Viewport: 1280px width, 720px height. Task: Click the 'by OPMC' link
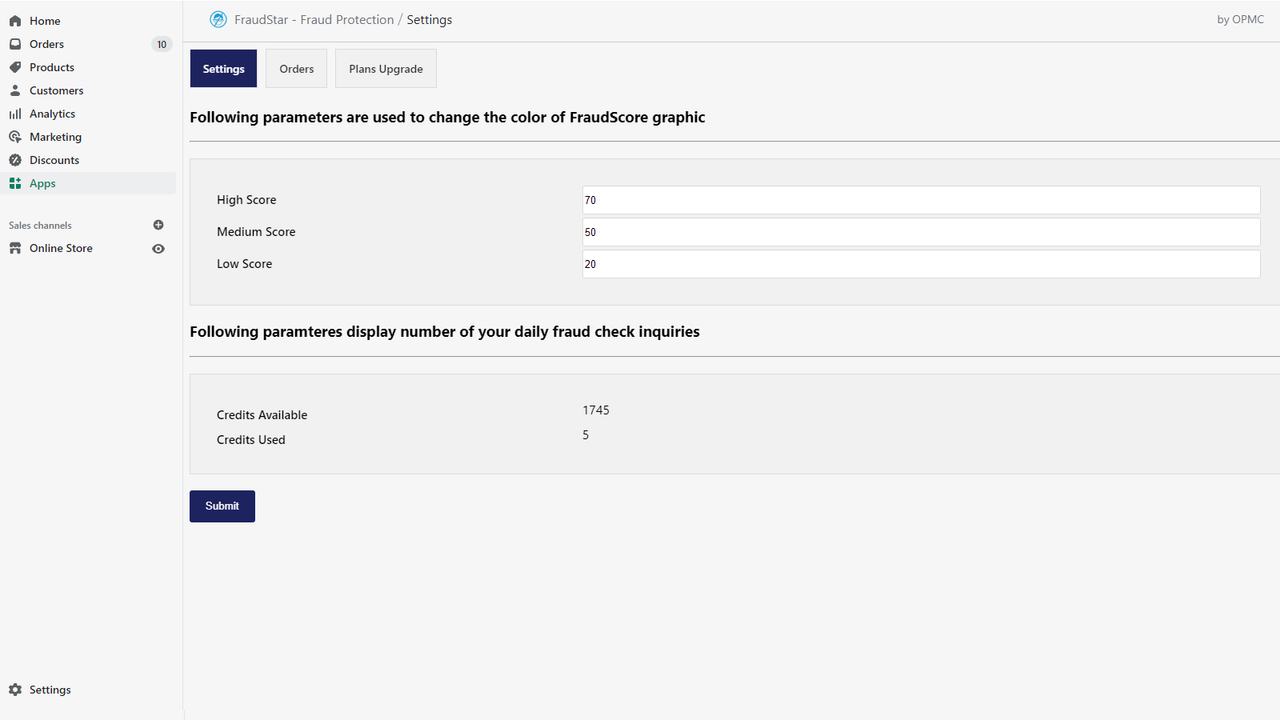[x=1240, y=19]
